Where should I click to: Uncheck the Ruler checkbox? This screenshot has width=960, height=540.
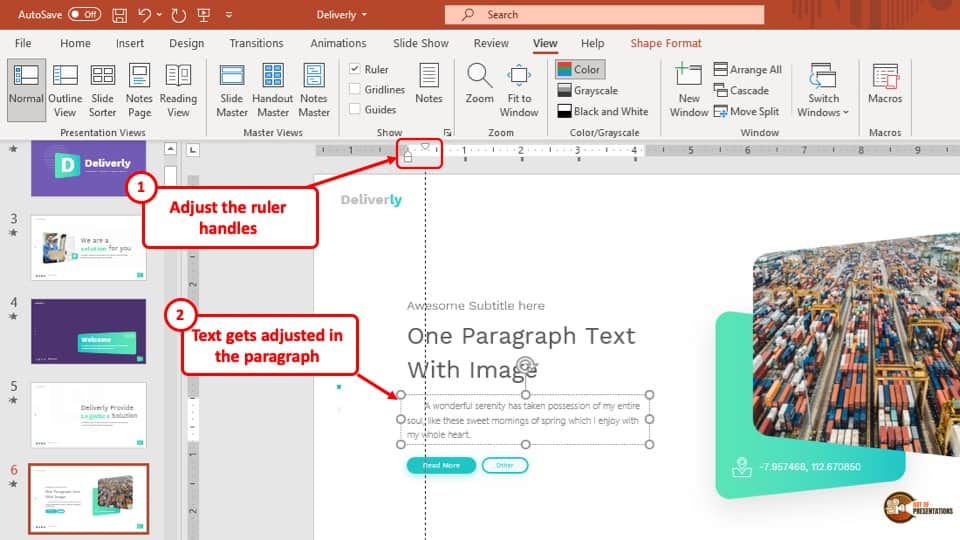tap(354, 69)
